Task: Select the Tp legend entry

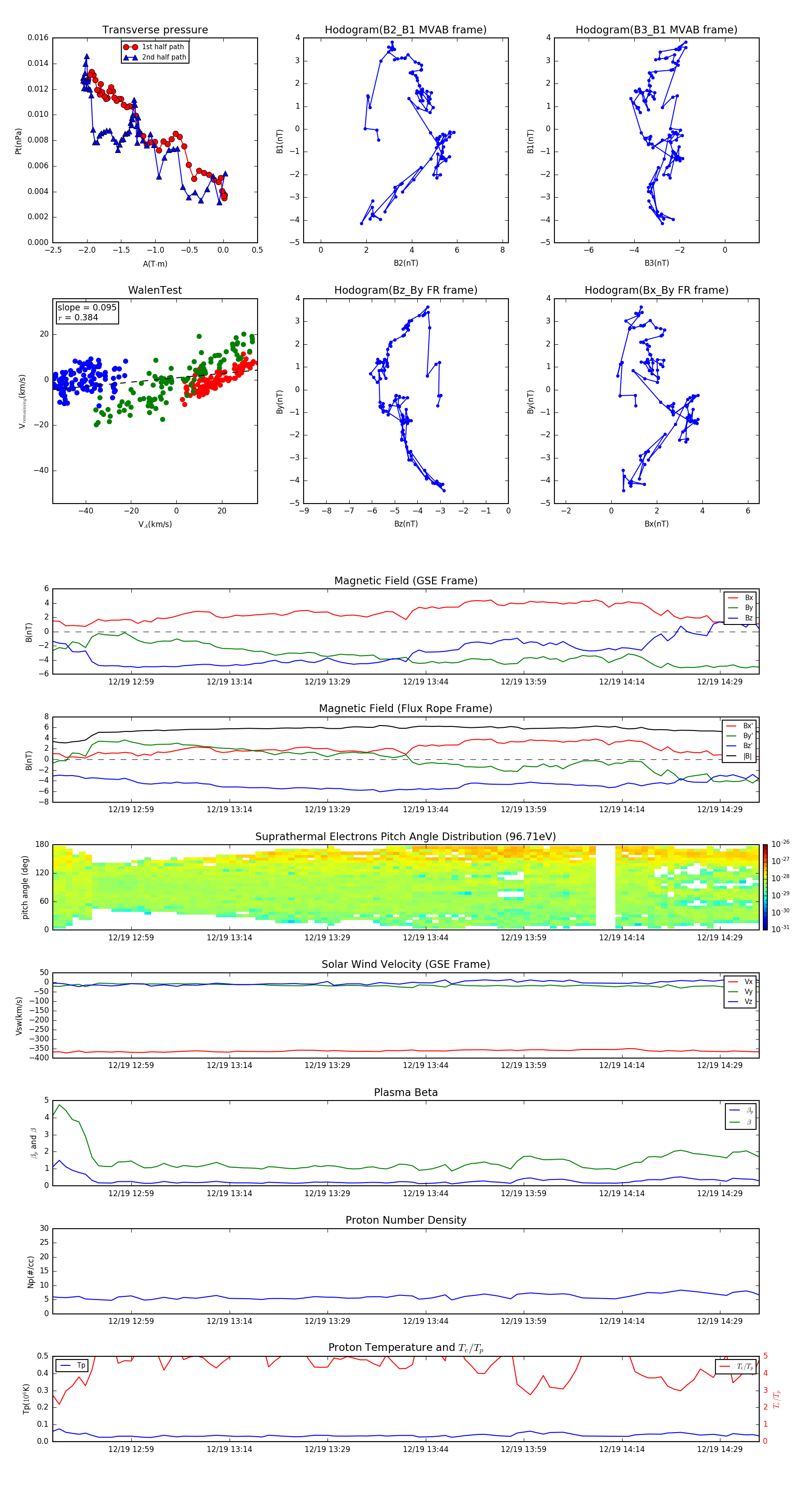Action: 72,1366
